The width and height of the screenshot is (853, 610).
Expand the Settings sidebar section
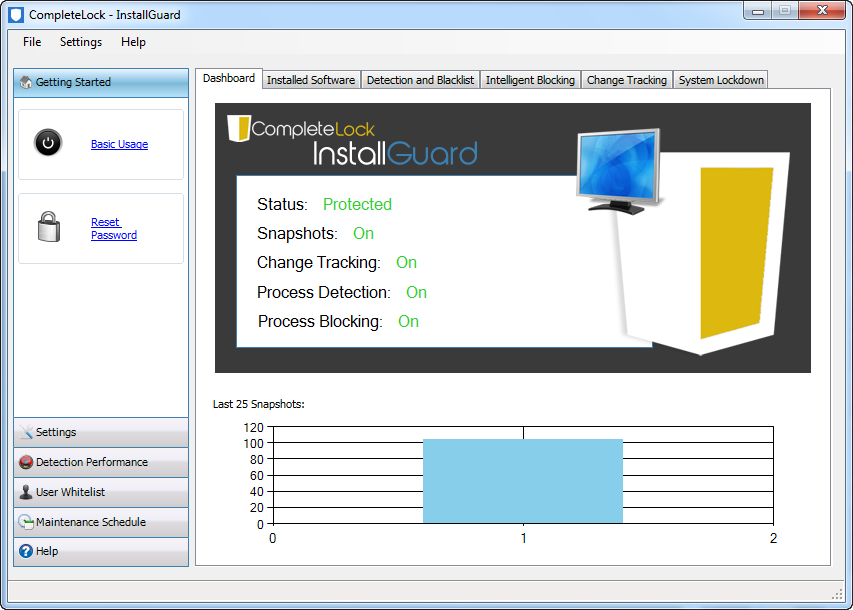[x=101, y=433]
